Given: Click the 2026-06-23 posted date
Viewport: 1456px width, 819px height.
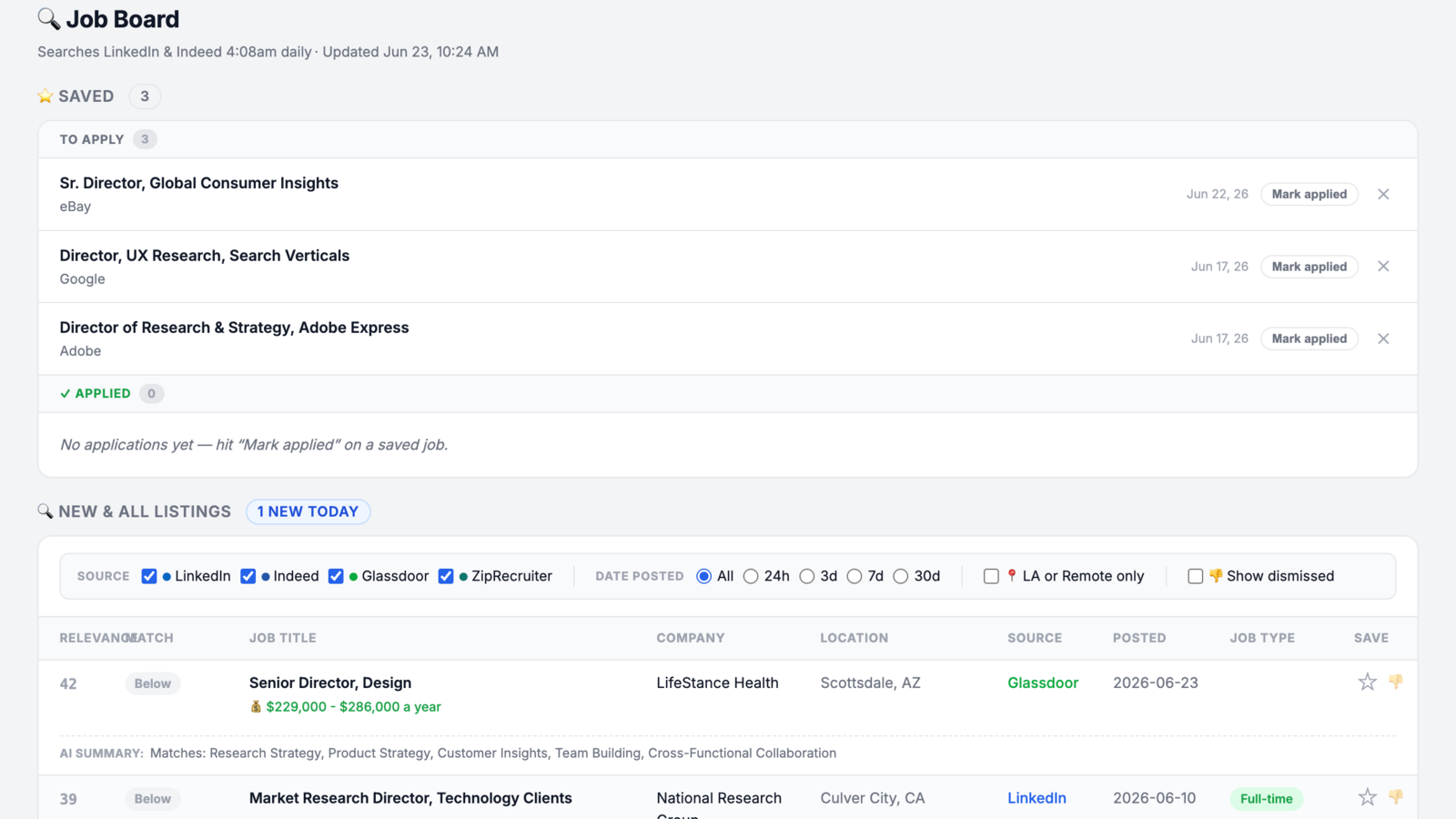Looking at the screenshot, I should 1156,682.
